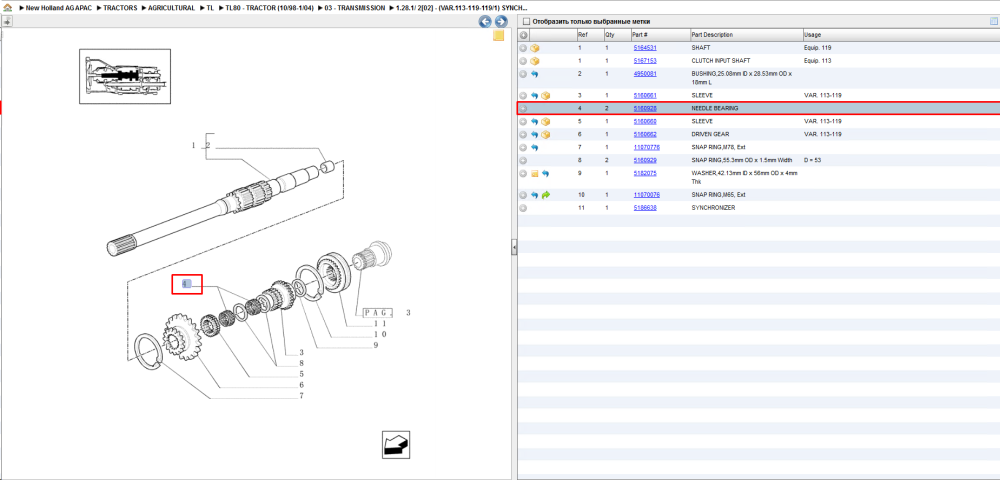Click the column layout icon at table top-right

pos(993,22)
